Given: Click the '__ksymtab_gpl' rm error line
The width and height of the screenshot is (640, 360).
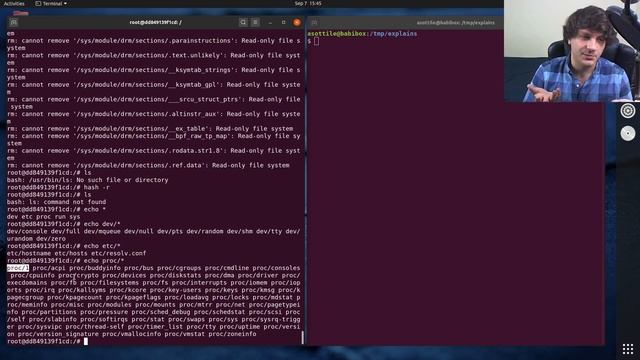Looking at the screenshot, I should tap(153, 88).
